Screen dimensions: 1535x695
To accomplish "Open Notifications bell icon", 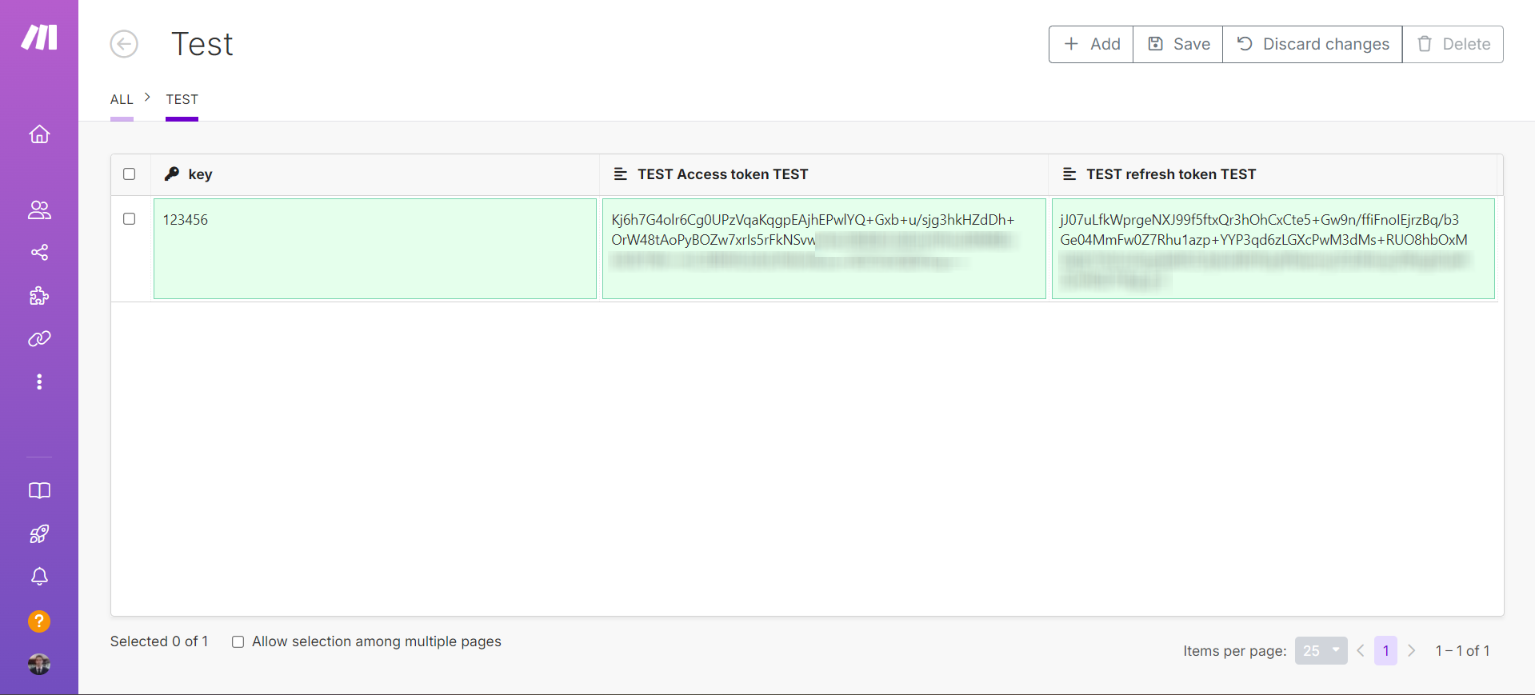I will 39,577.
